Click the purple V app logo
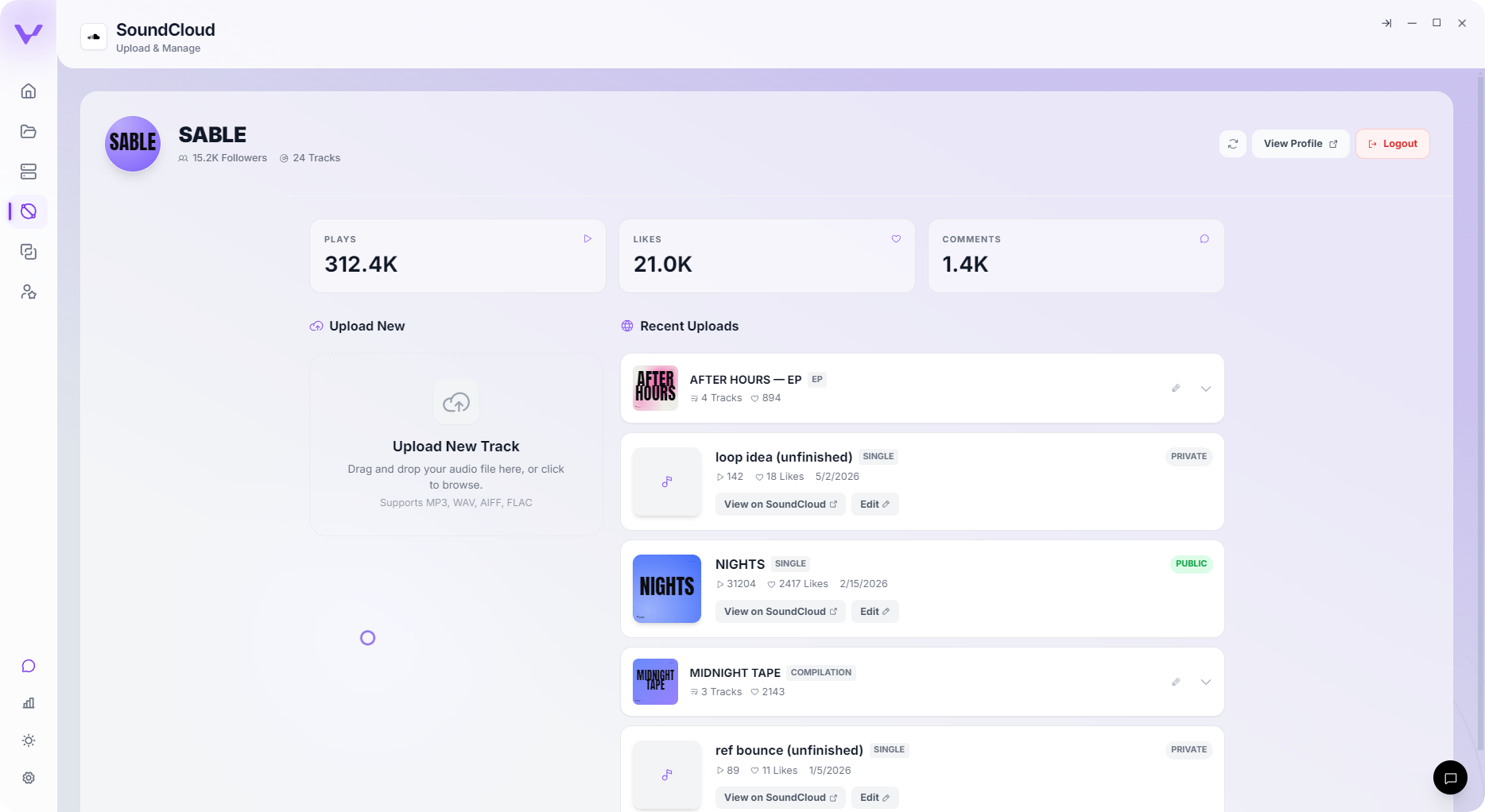Viewport: 1485px width, 812px height. pos(29,33)
